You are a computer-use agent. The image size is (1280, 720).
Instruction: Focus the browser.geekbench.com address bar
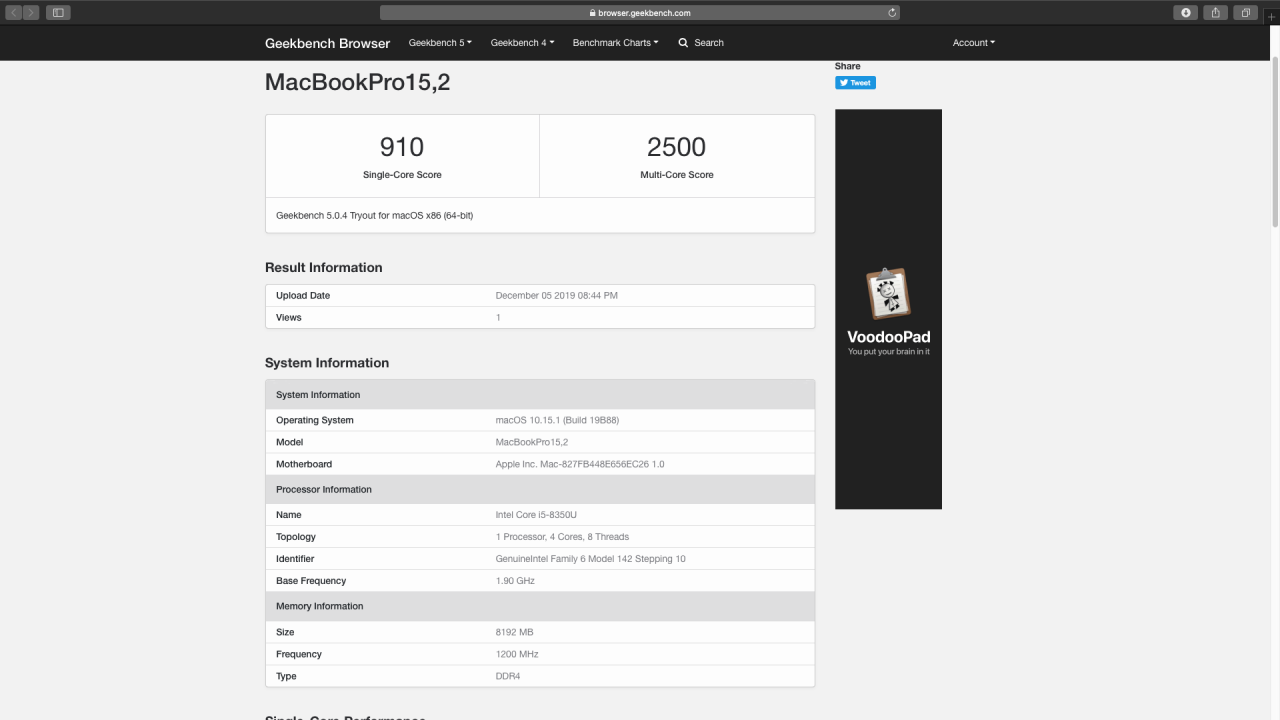[640, 13]
